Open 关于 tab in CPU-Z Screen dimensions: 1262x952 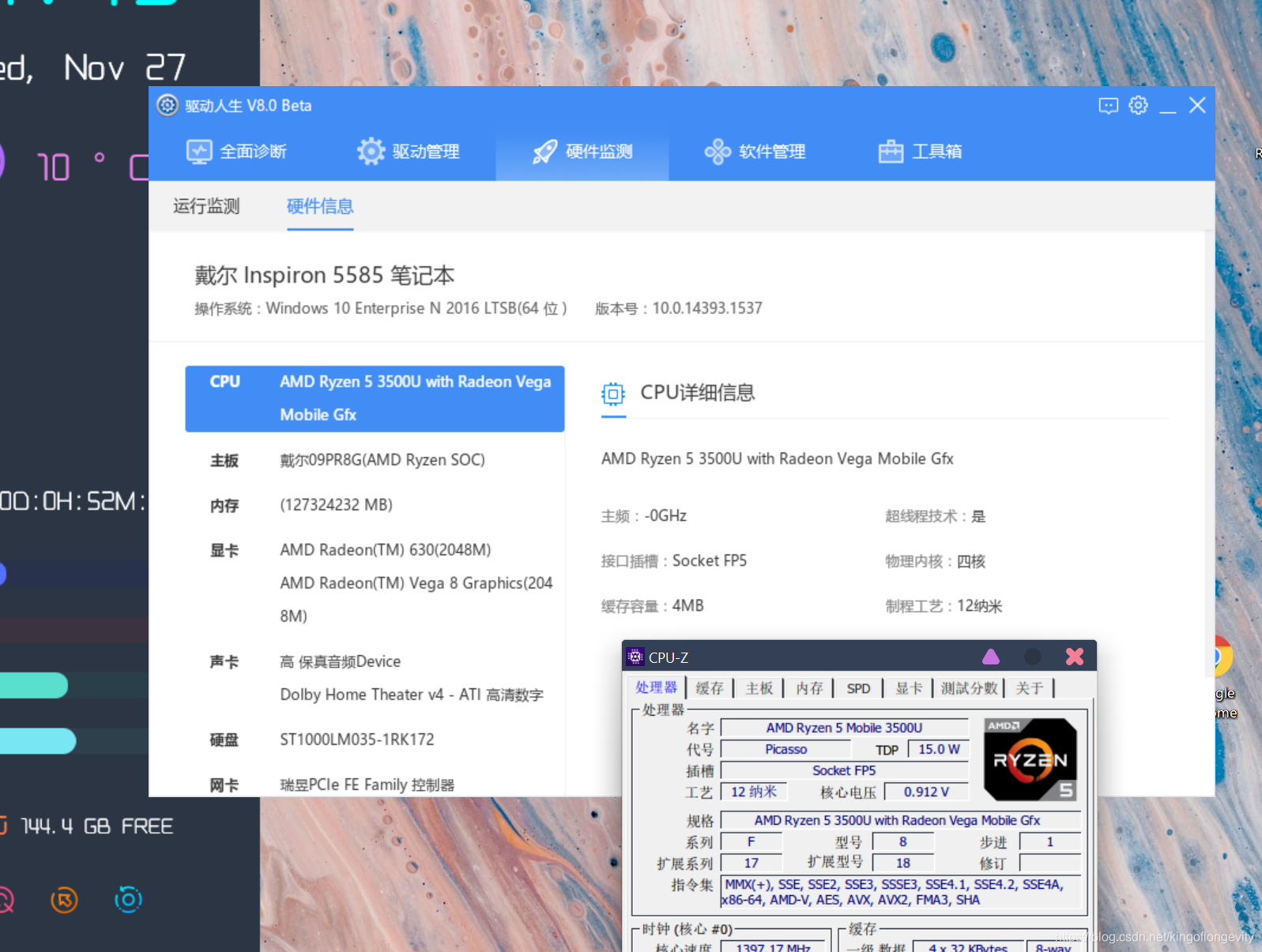click(1030, 688)
